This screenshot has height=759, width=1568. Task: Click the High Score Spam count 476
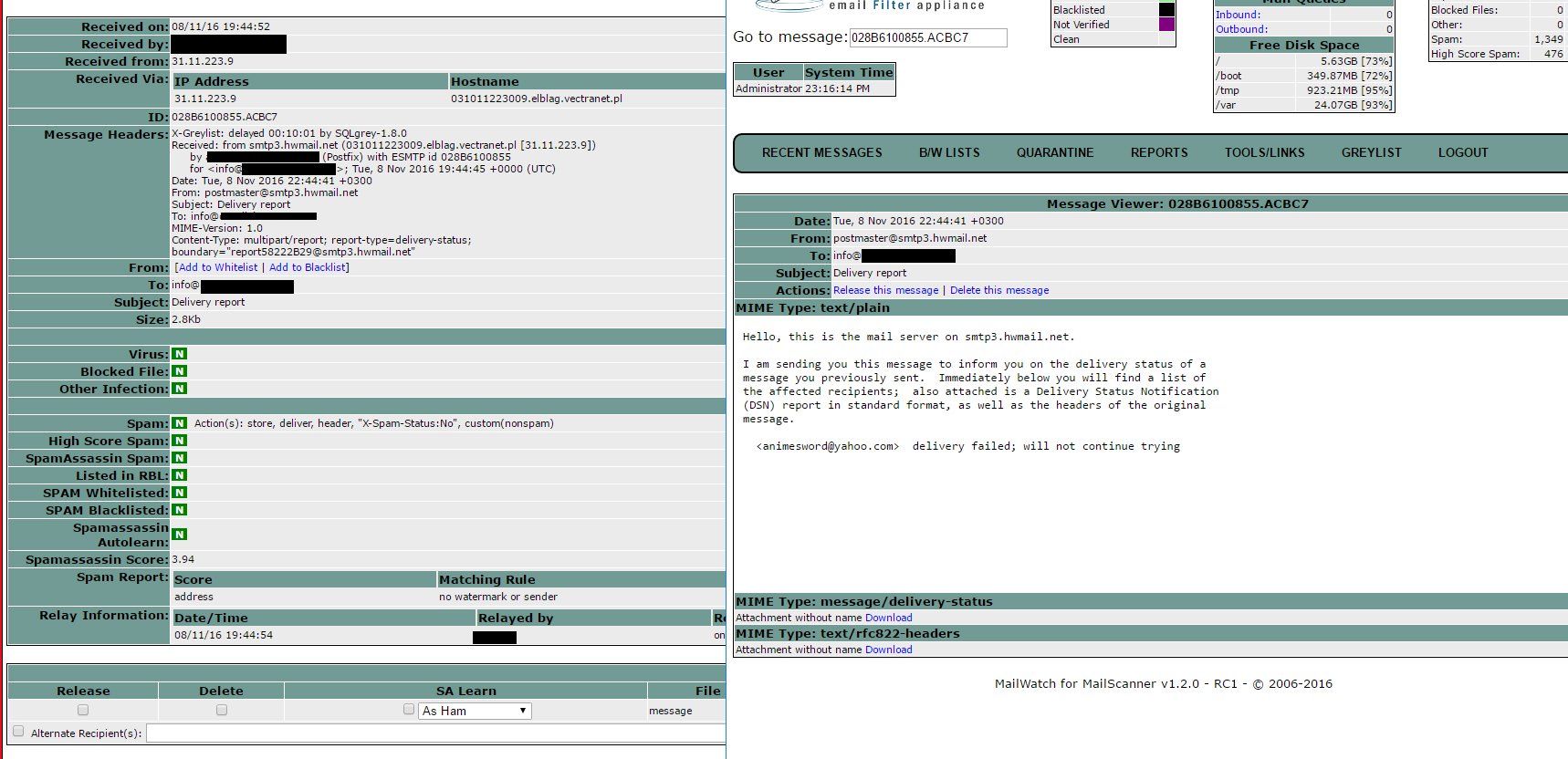[x=1553, y=54]
